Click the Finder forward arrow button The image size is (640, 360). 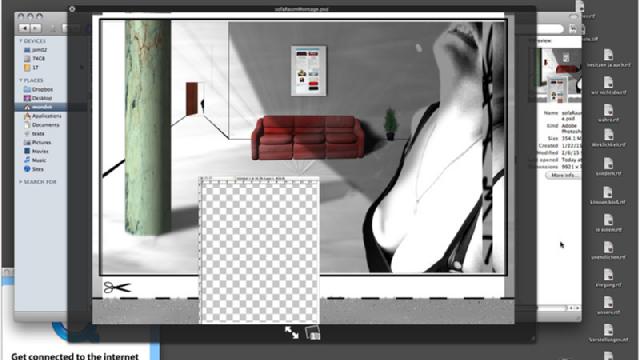36,28
